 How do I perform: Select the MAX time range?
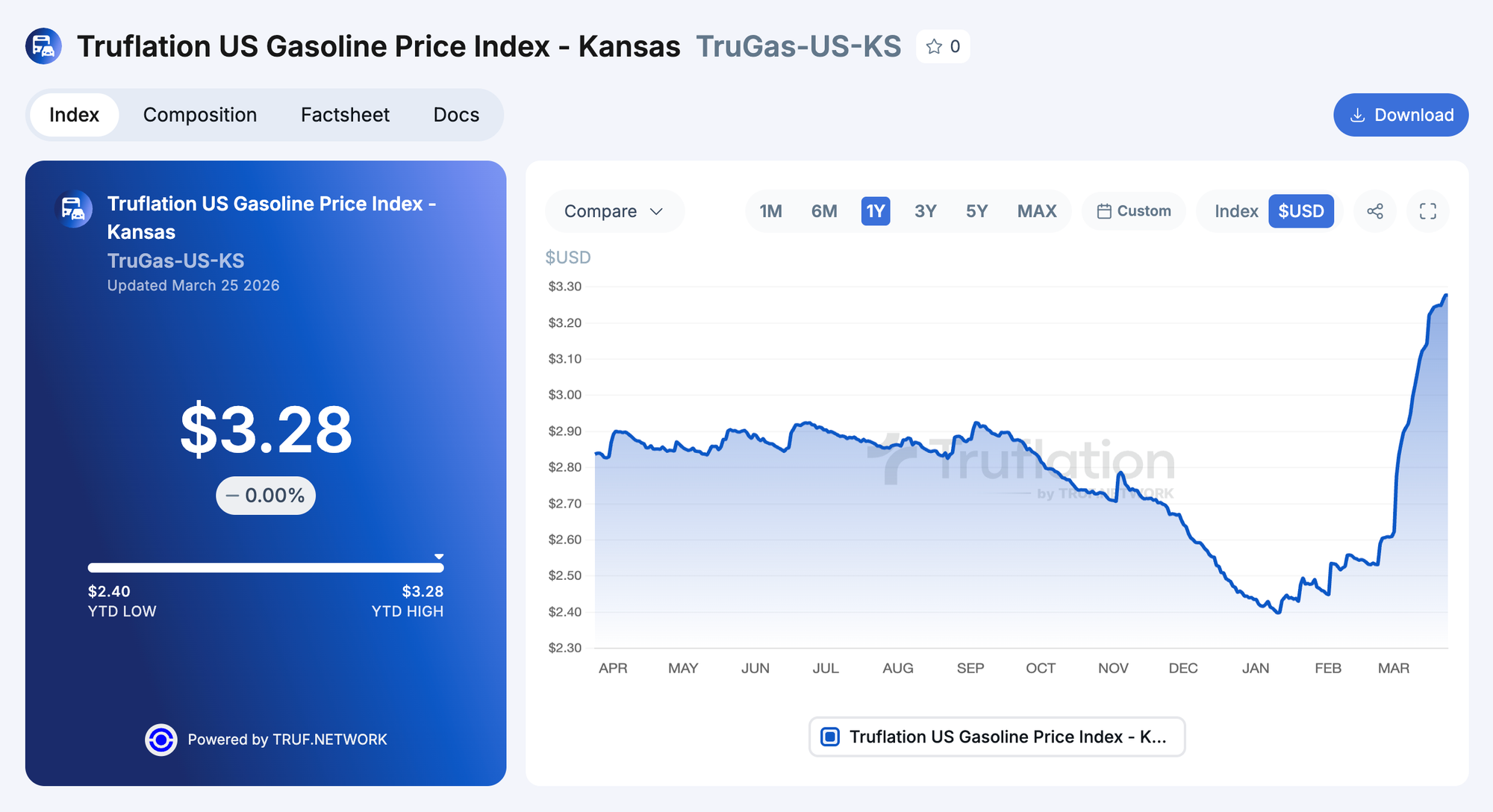(1036, 211)
